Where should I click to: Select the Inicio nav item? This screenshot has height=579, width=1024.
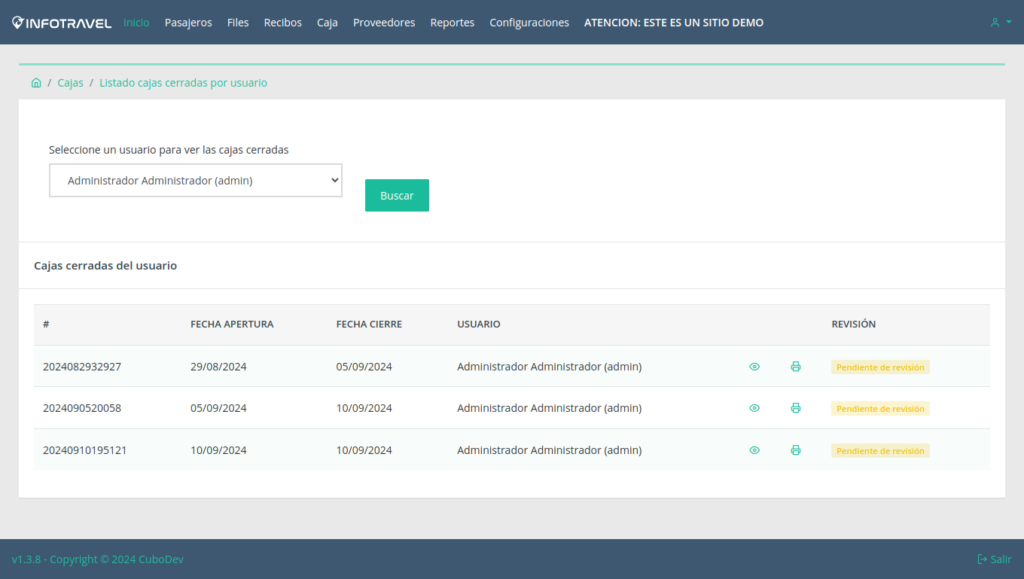[x=136, y=22]
